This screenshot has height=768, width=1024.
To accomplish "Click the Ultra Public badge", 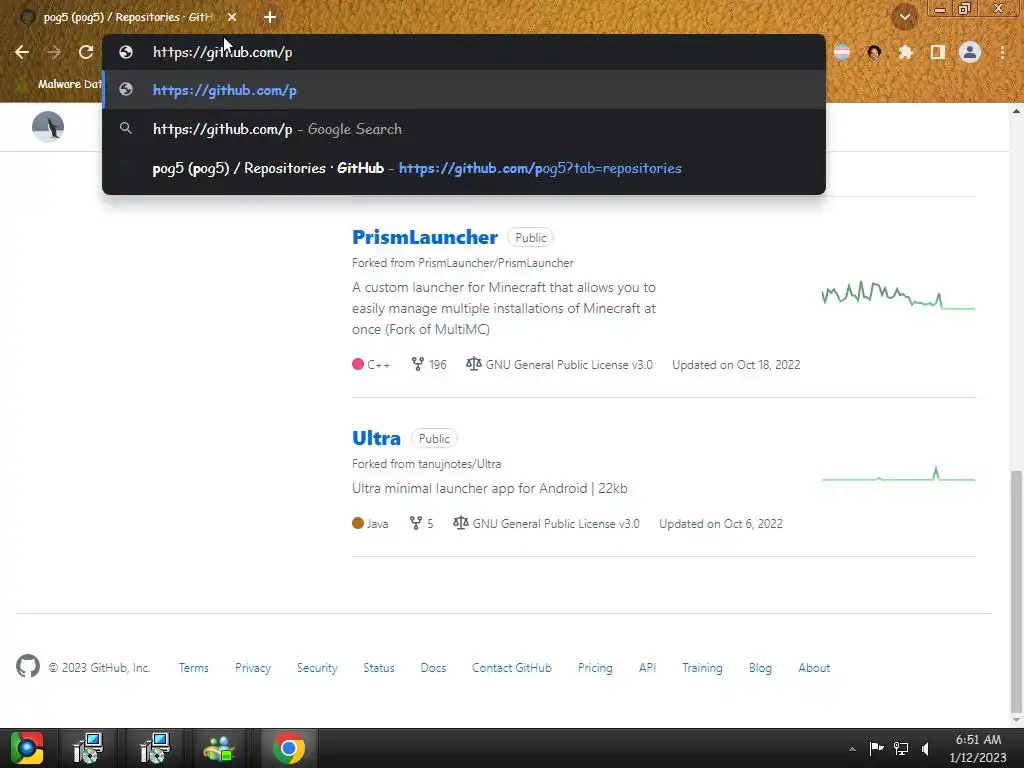I will [434, 439].
